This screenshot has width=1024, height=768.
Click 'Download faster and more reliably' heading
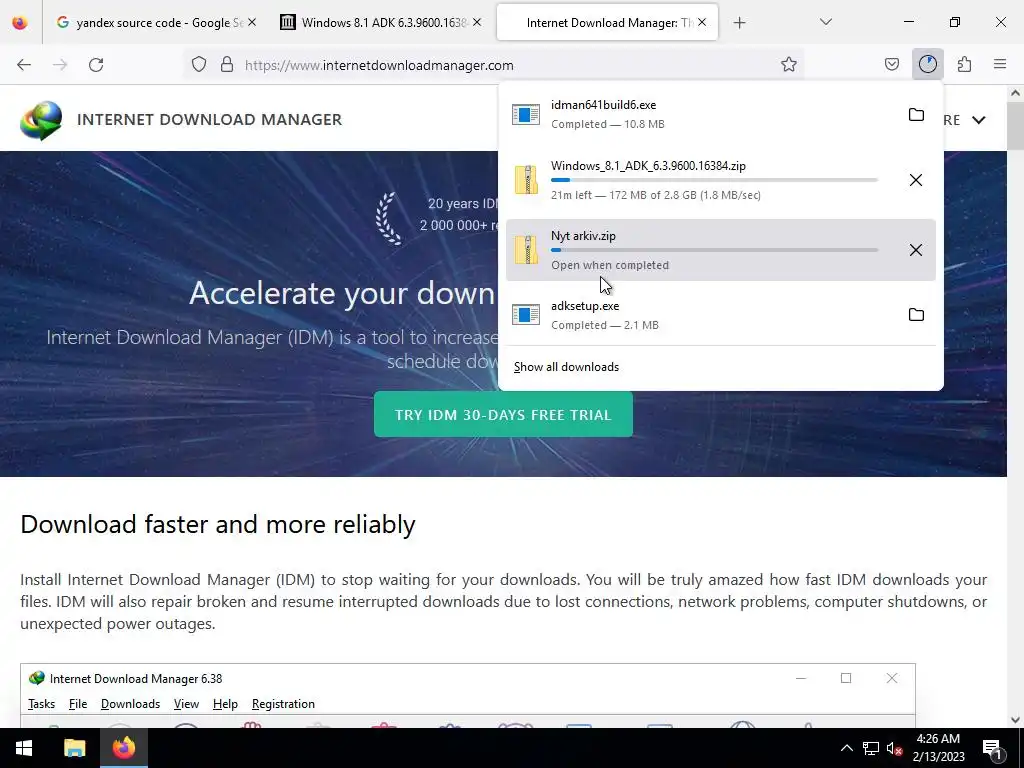[217, 524]
